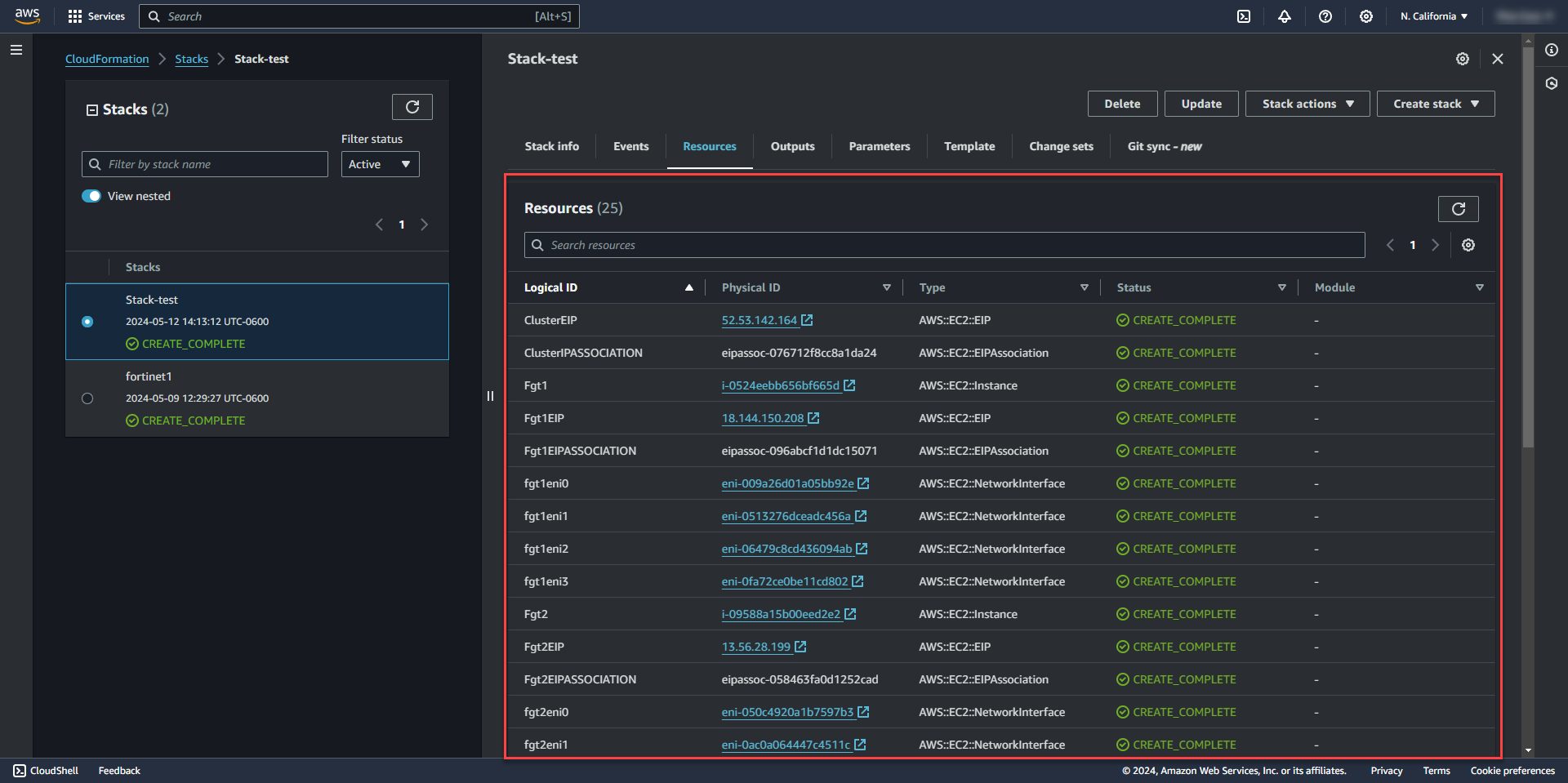The width and height of the screenshot is (1568, 783).
Task: Switch to the Change sets tab
Action: pyautogui.click(x=1061, y=146)
